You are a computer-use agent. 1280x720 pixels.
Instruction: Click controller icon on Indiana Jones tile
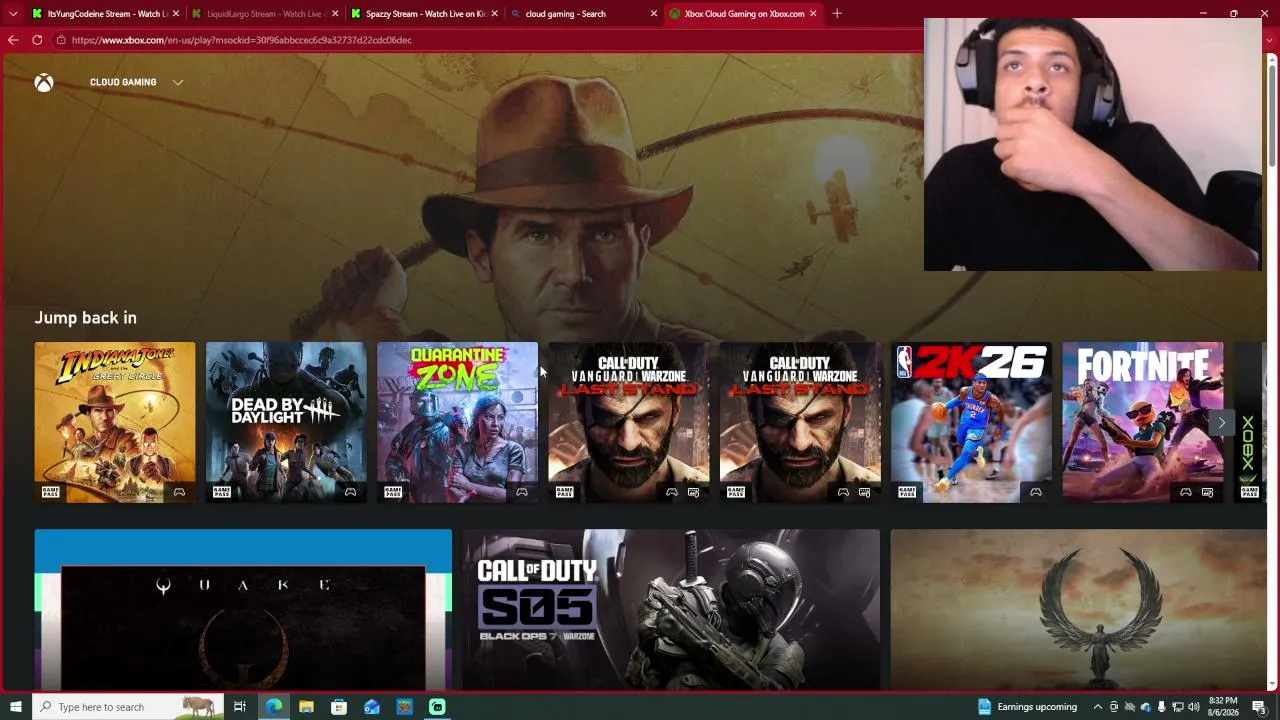coord(179,492)
